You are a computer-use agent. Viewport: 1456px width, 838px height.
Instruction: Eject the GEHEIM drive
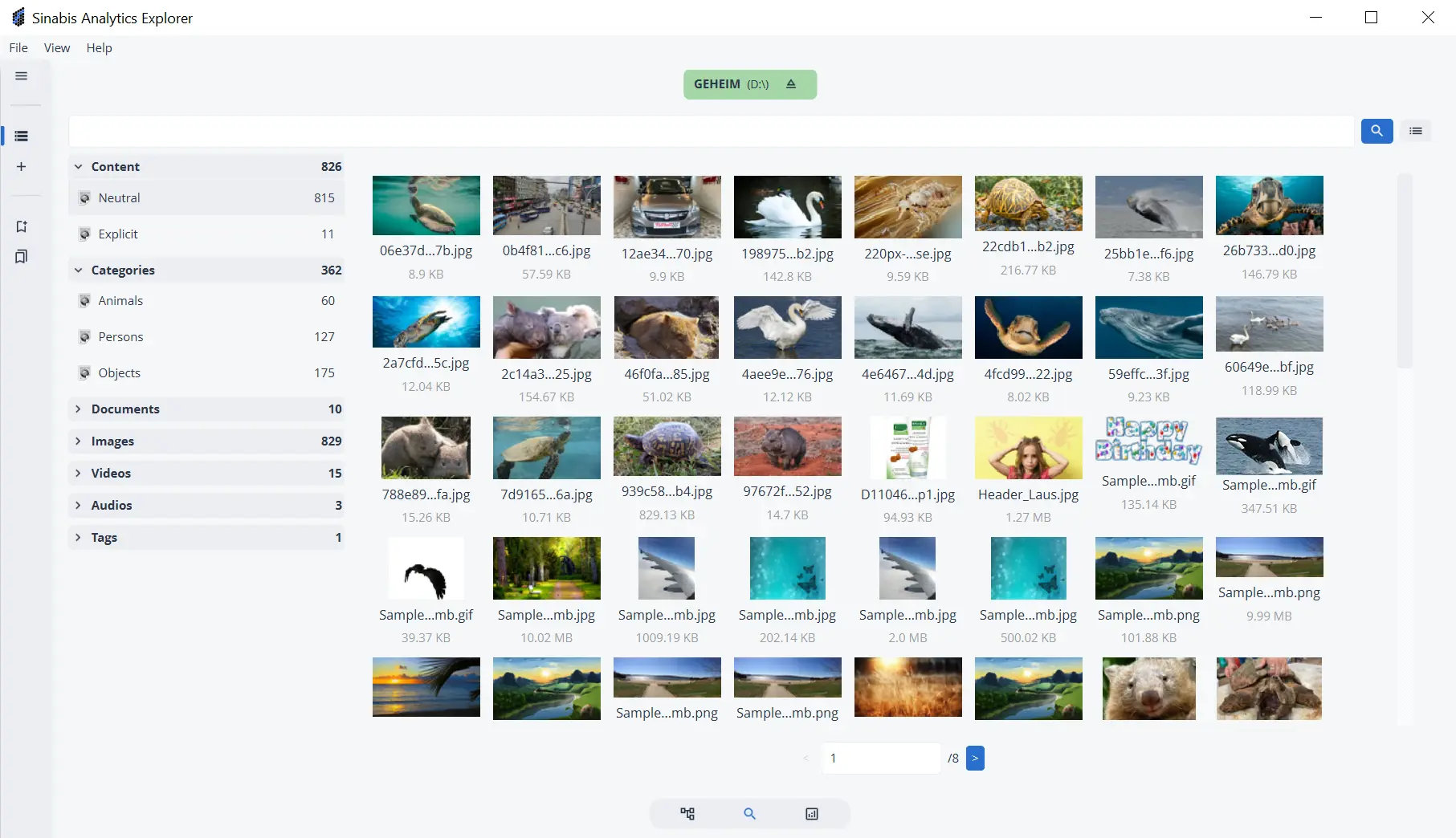tap(791, 83)
